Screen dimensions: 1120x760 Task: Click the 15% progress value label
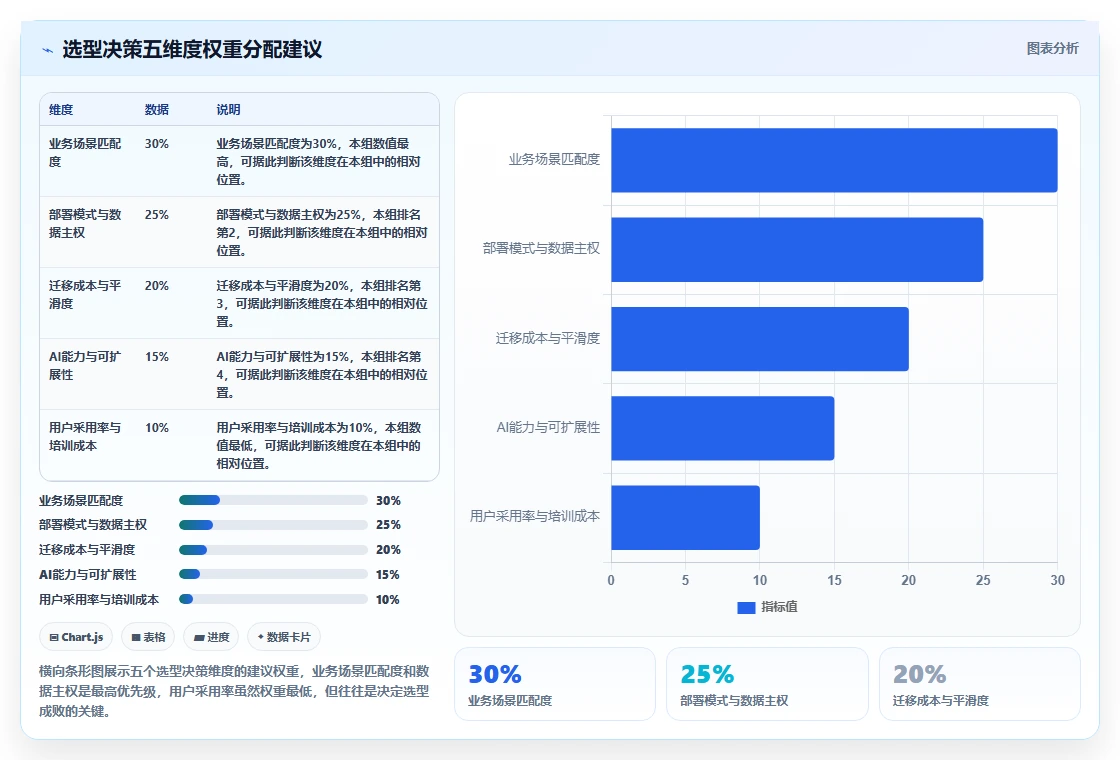point(388,575)
